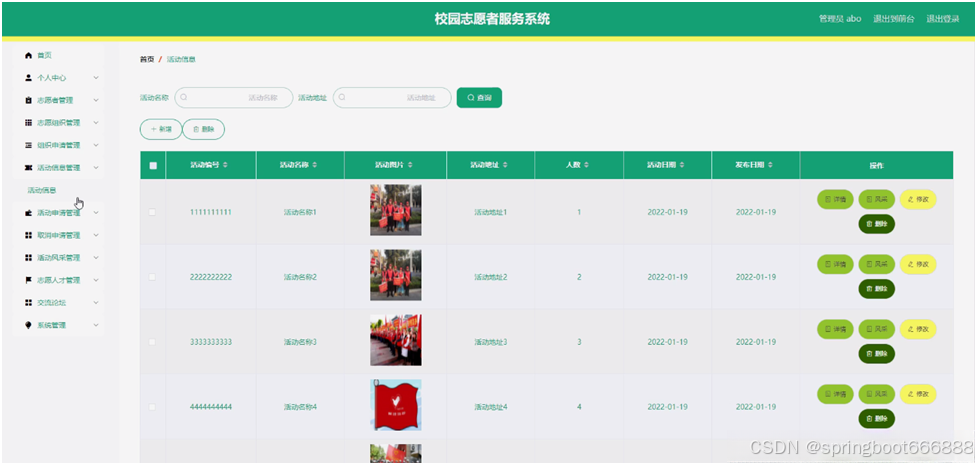Open the red flag thumbnail of 活动名称4
Viewport: 977px width, 465px height.
(396, 405)
